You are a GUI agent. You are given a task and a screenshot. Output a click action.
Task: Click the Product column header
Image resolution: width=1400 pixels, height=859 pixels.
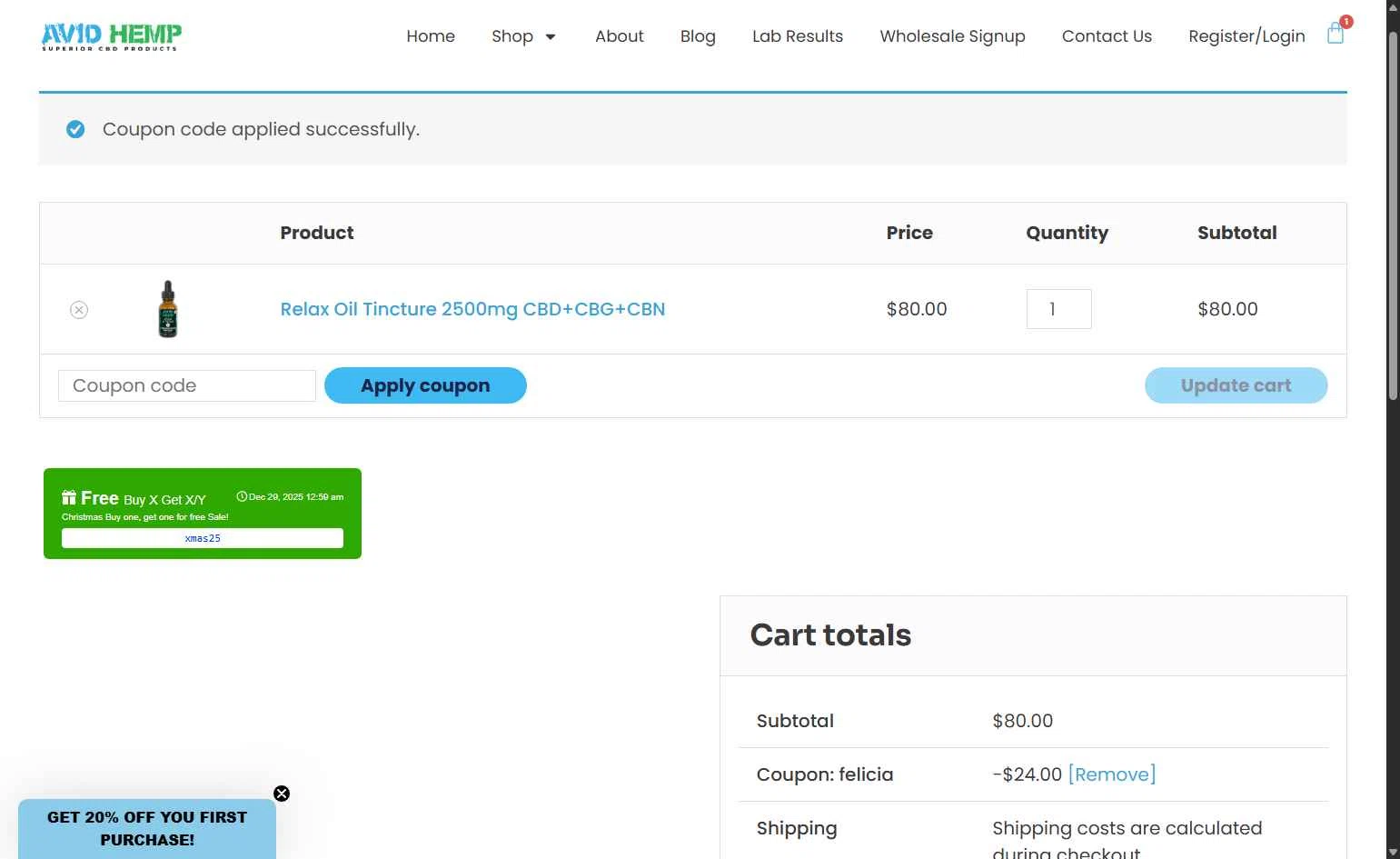[x=316, y=233]
